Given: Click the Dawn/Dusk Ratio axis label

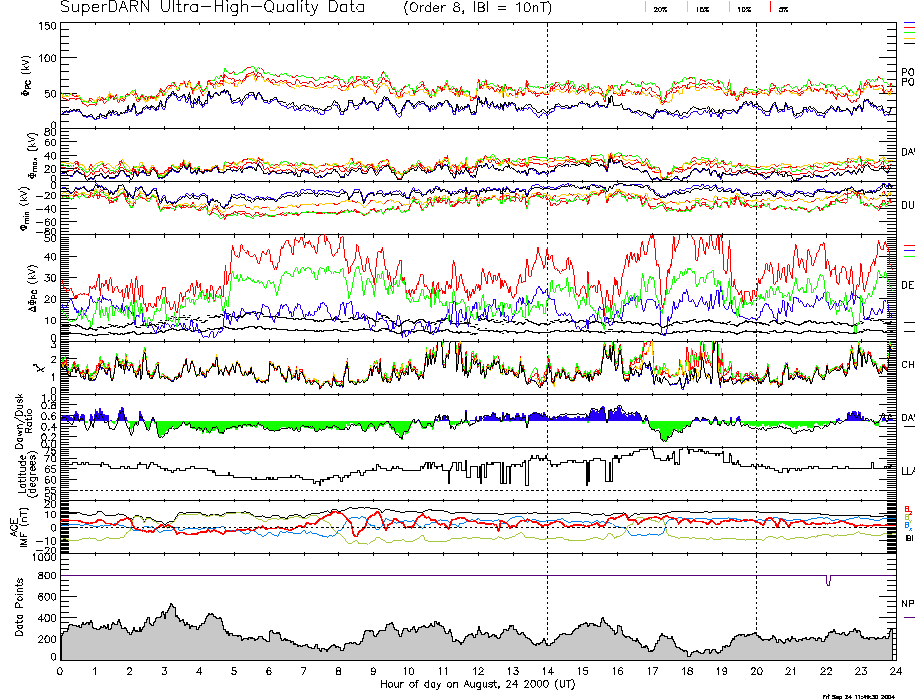Looking at the screenshot, I should point(22,418).
